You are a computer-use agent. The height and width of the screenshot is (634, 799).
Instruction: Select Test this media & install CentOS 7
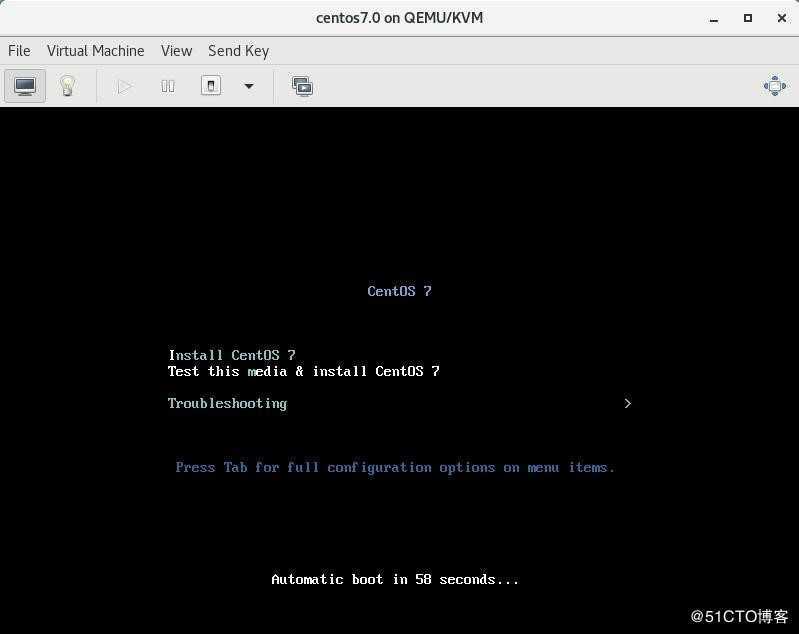[304, 371]
